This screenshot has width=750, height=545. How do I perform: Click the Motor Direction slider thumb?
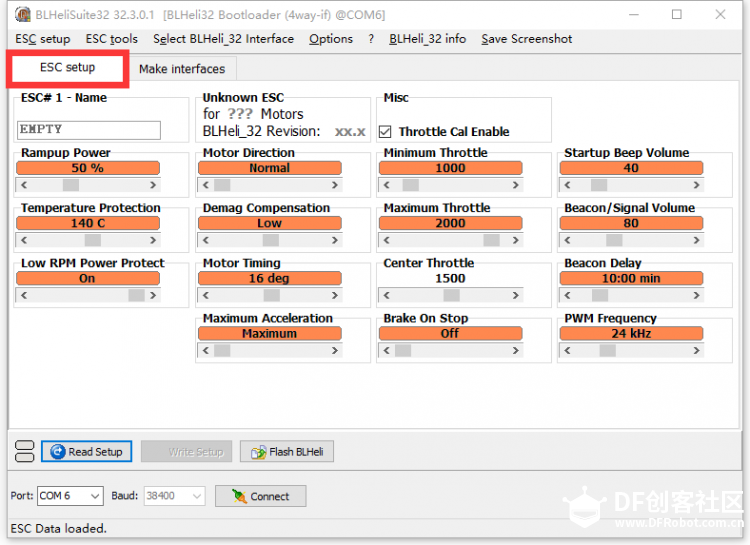[222, 185]
